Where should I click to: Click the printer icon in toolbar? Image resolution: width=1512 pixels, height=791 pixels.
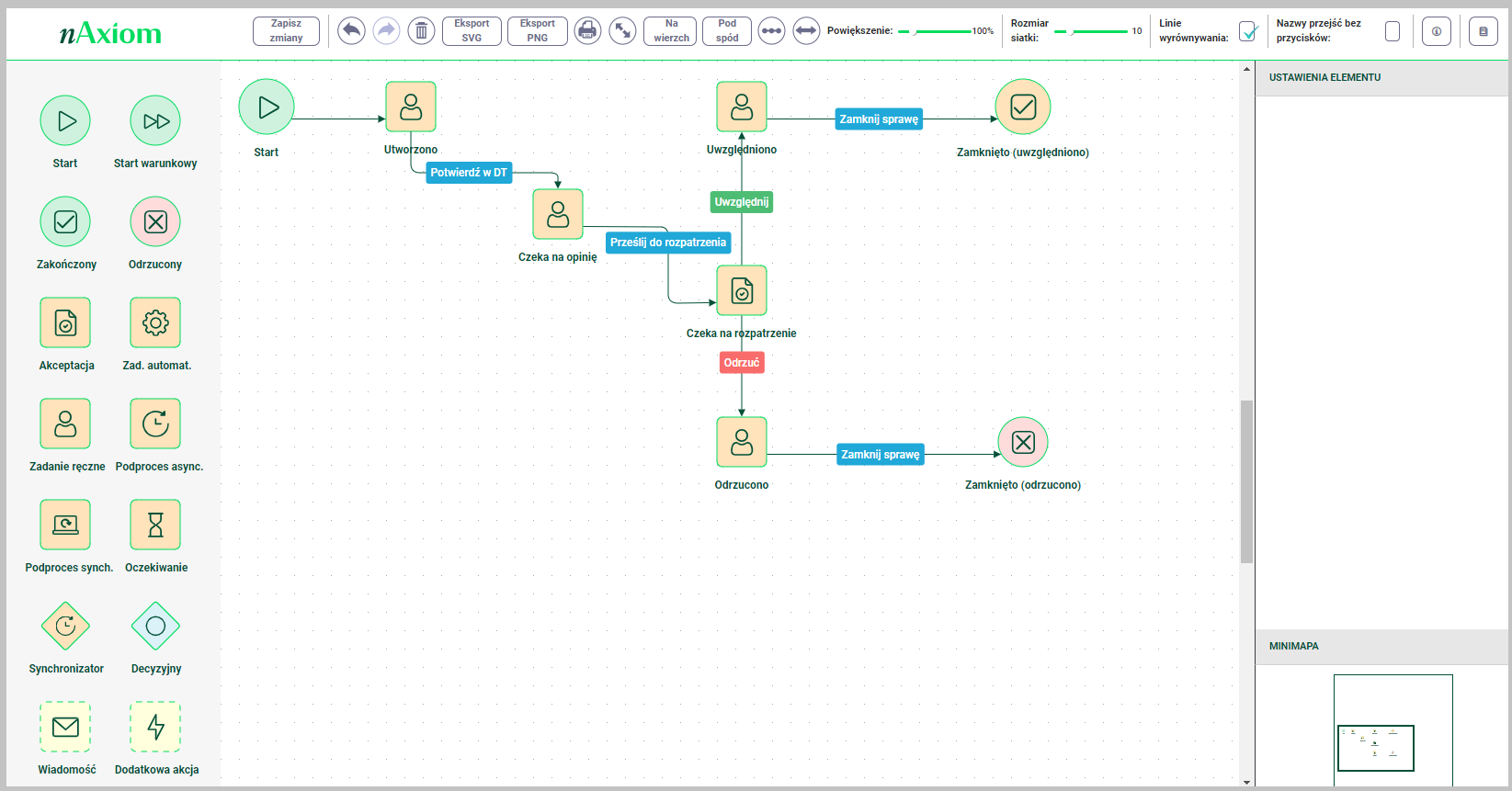(x=587, y=31)
